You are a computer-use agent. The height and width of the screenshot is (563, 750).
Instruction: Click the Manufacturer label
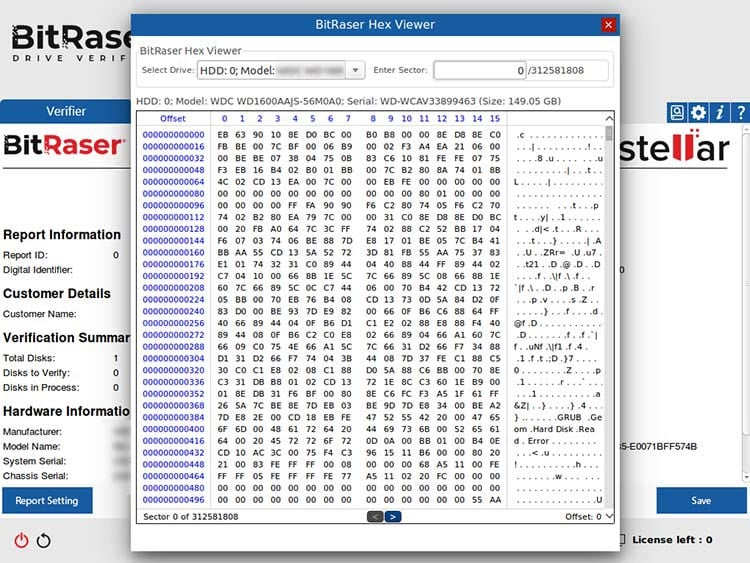pos(32,431)
